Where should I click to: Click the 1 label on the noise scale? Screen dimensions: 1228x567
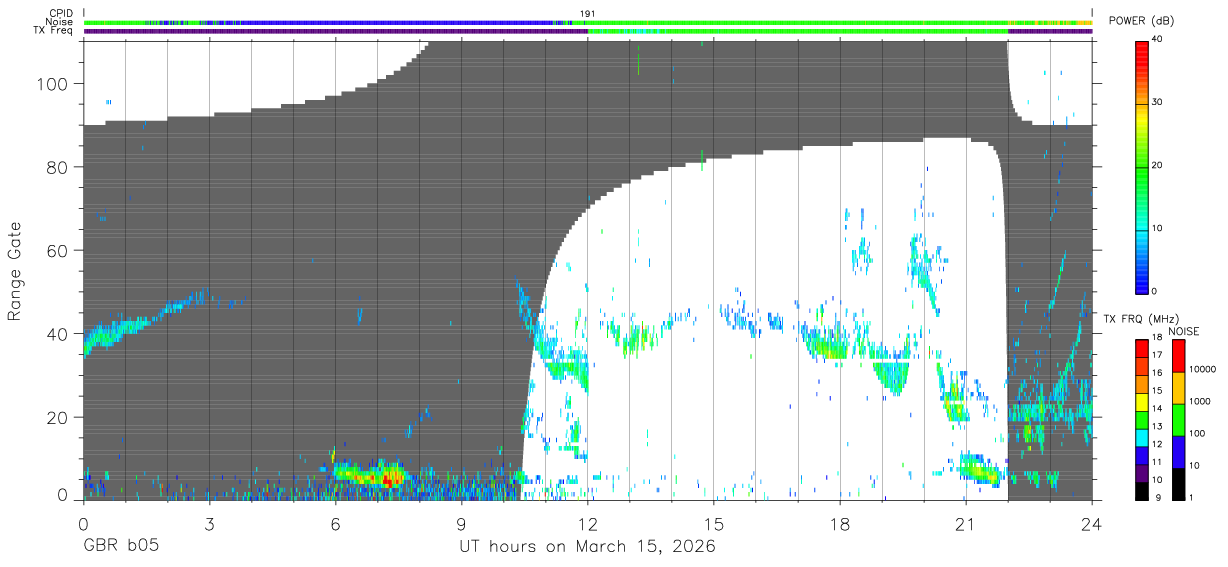click(1189, 497)
